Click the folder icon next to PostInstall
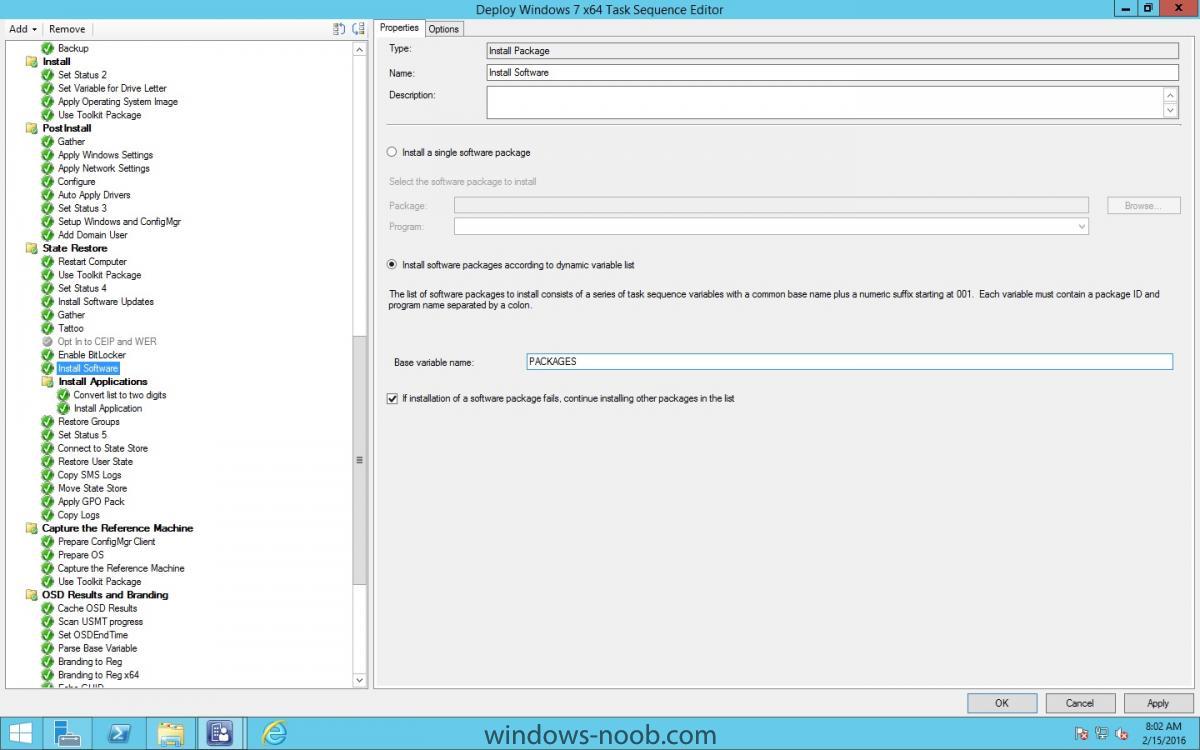Screen dimensions: 1200x750 [31, 128]
